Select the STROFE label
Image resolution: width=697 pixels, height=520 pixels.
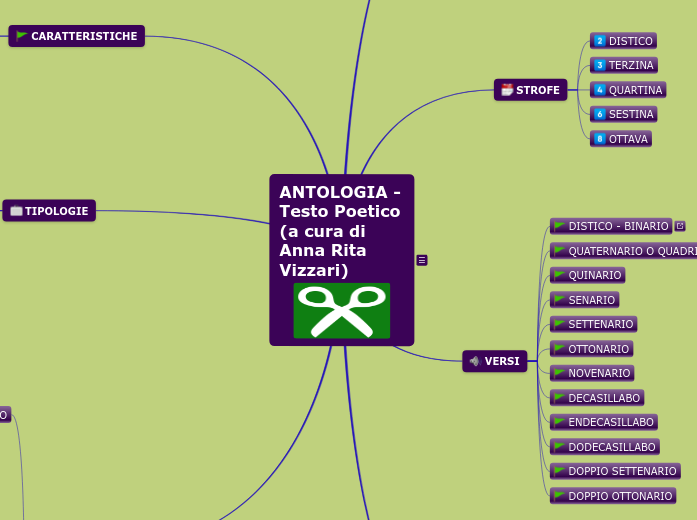coord(537,90)
